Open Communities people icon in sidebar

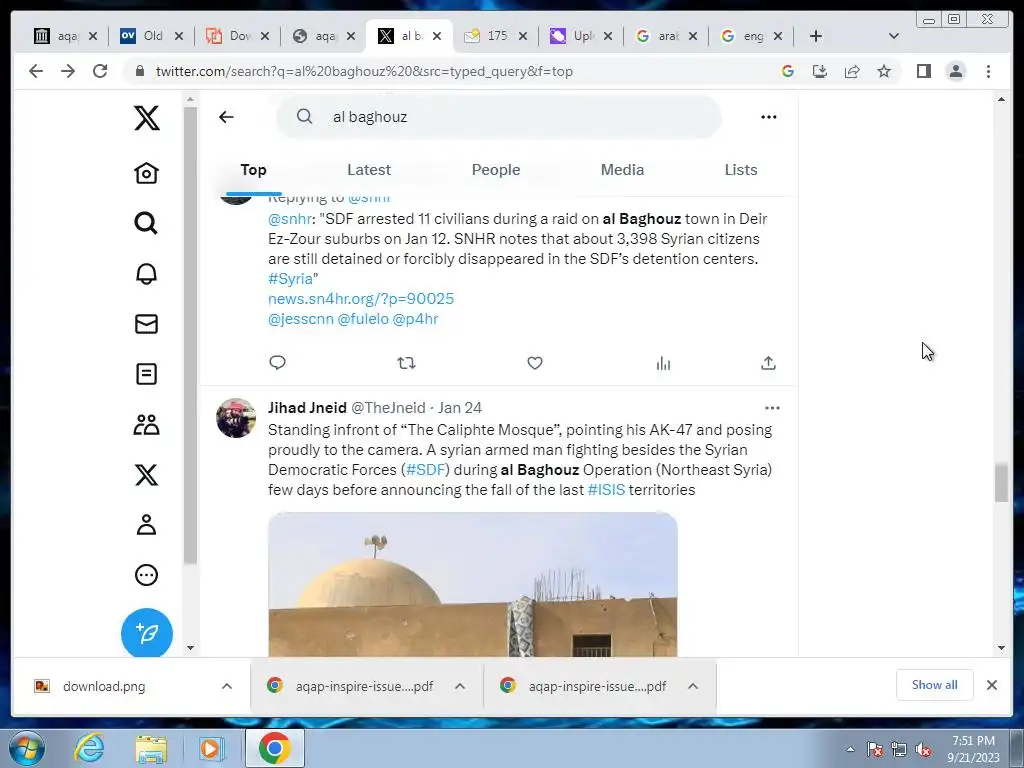point(146,424)
